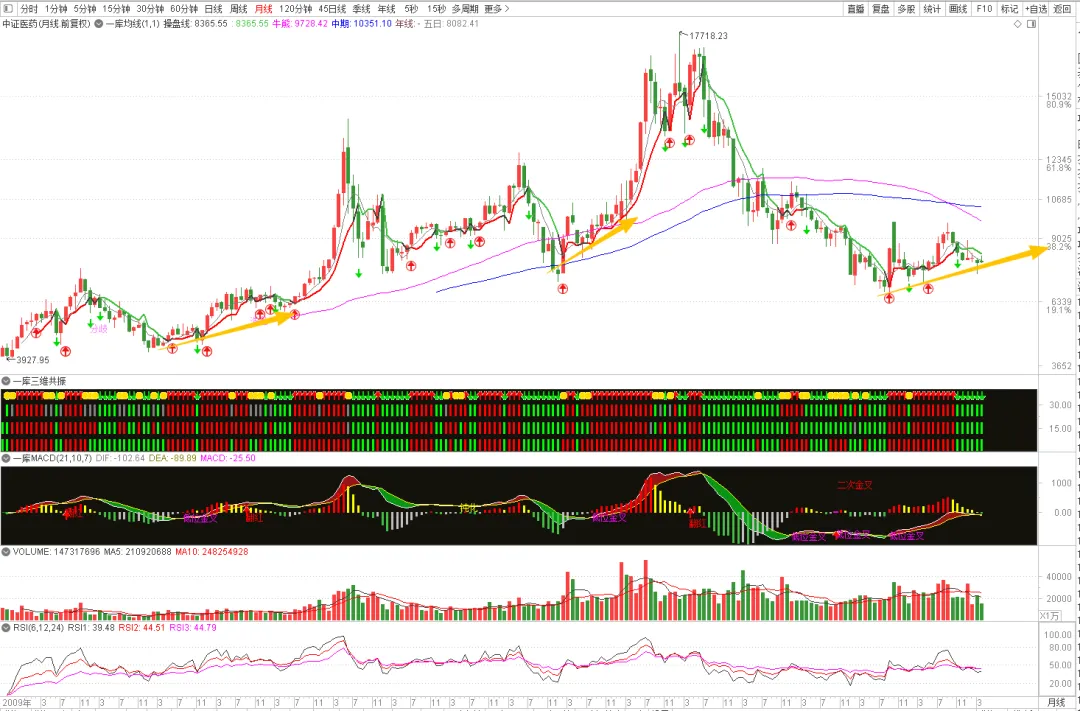
Task: Select the 45日线 period tab
Action: [332, 9]
